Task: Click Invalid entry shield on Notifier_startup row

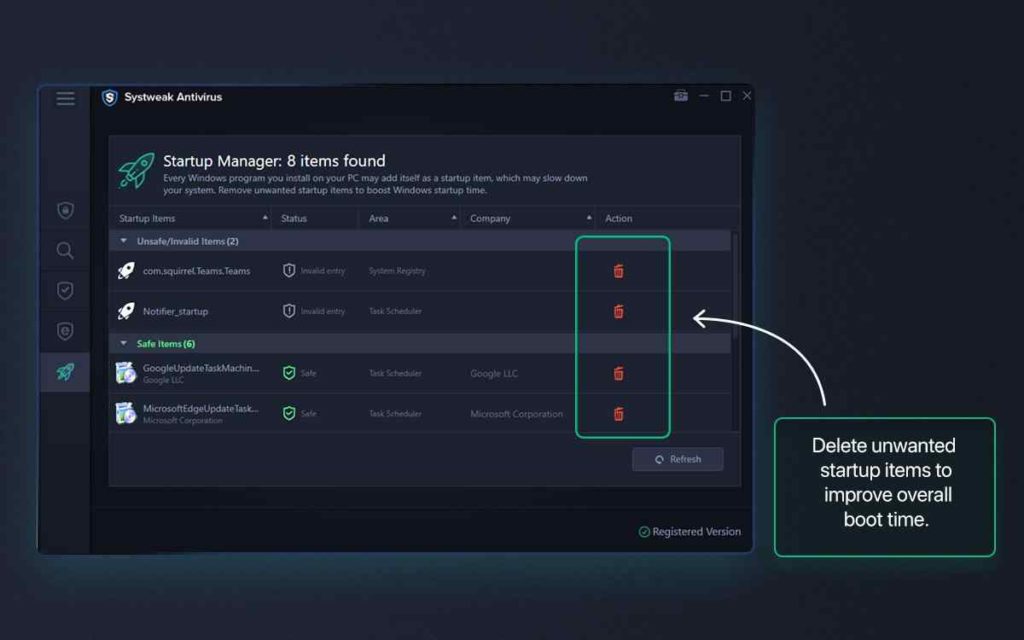Action: (x=289, y=311)
